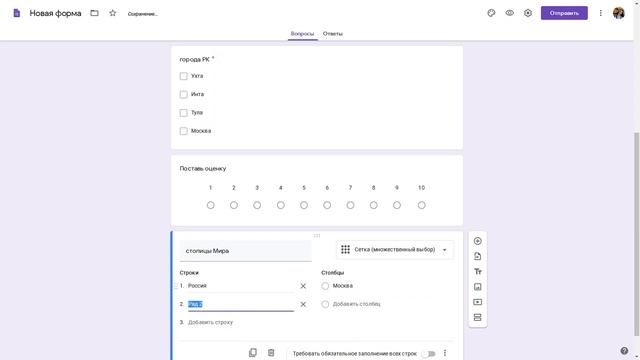
Task: Select rating 1 radio button
Action: pyautogui.click(x=210, y=205)
